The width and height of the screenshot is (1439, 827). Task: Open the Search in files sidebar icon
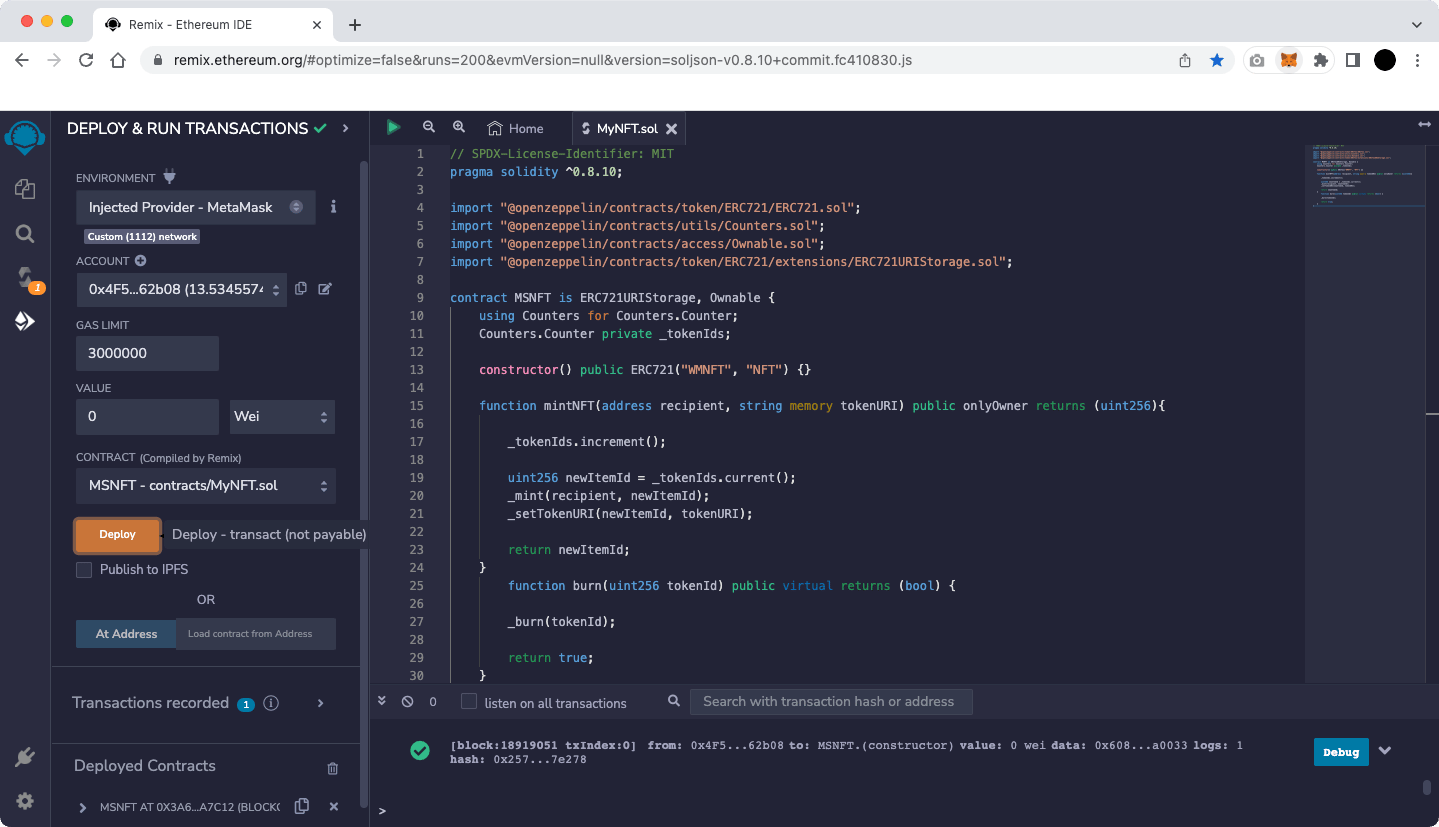[x=25, y=234]
